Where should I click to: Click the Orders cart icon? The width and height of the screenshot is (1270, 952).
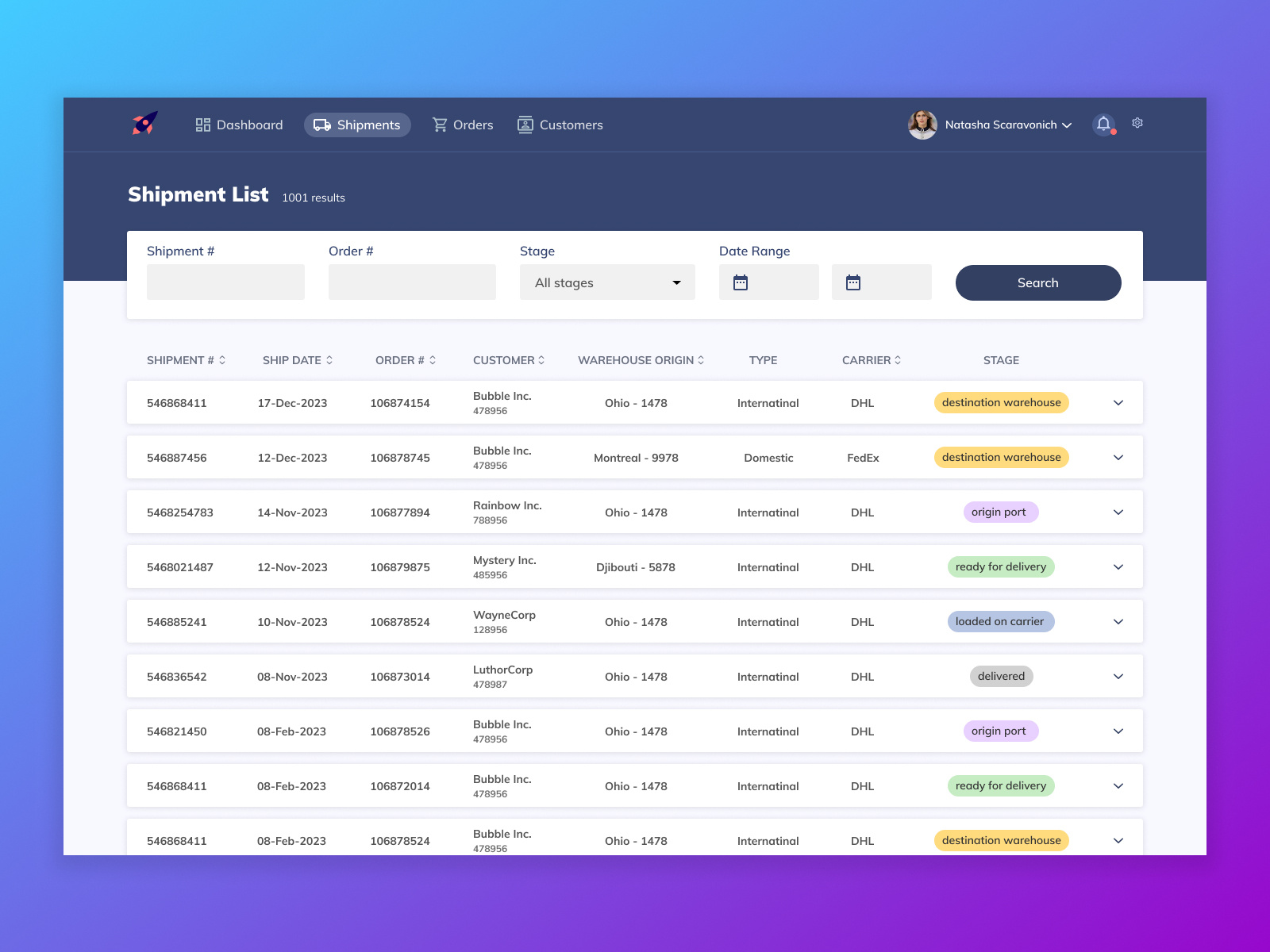click(x=440, y=125)
